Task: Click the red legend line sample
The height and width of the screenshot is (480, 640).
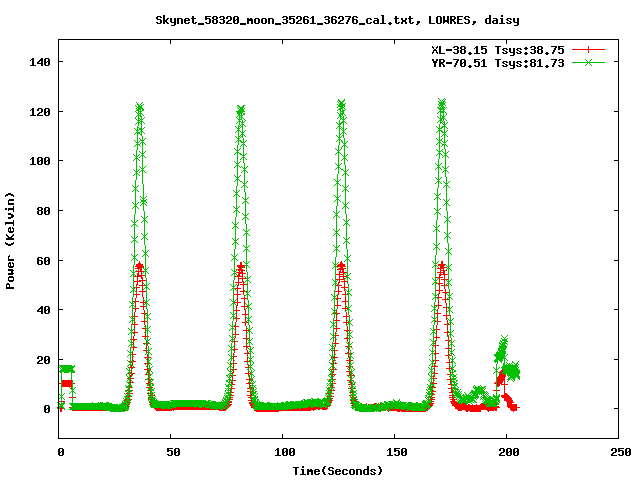Action: [588, 50]
